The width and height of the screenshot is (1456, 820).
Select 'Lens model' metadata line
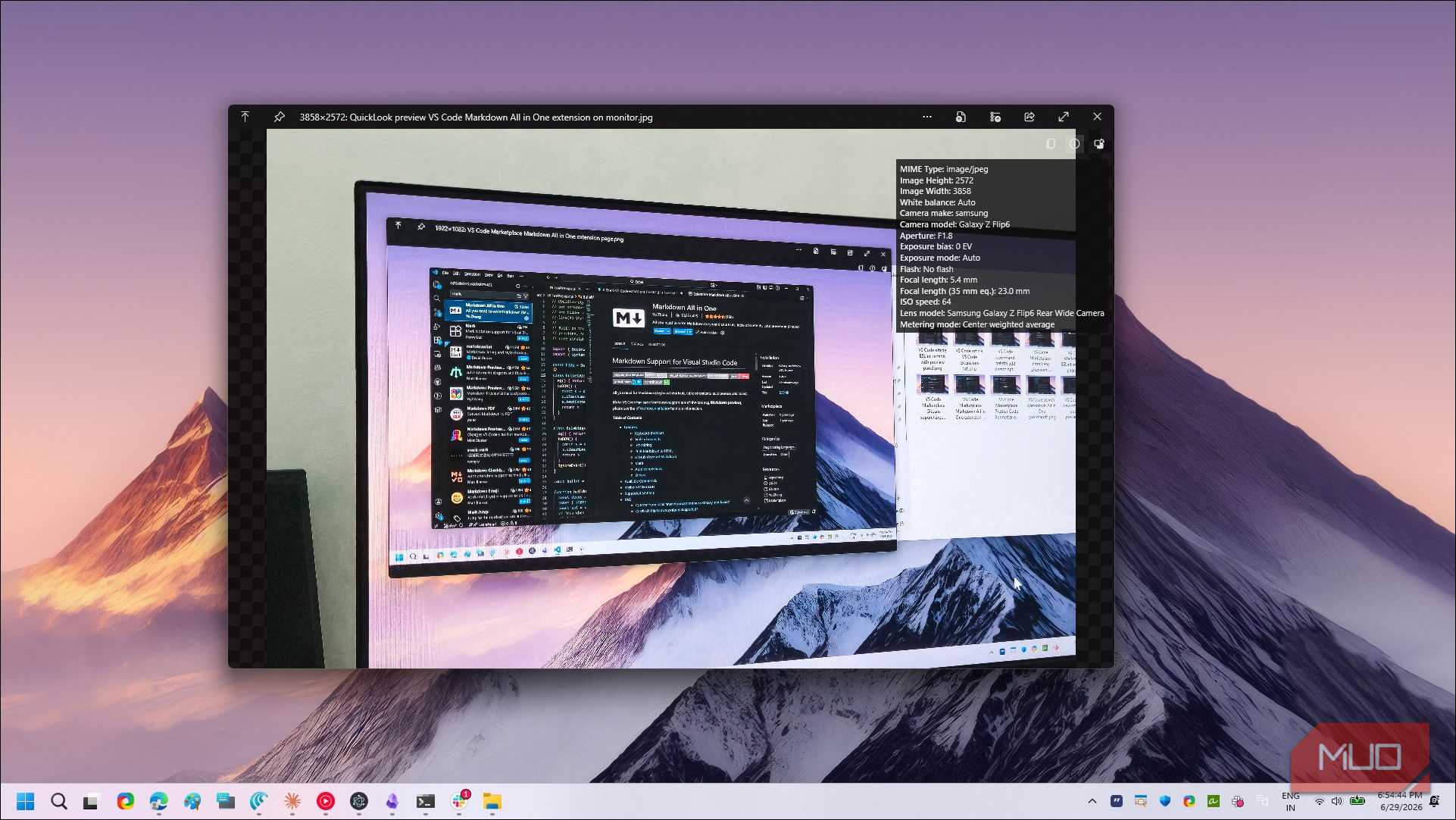[1001, 313]
